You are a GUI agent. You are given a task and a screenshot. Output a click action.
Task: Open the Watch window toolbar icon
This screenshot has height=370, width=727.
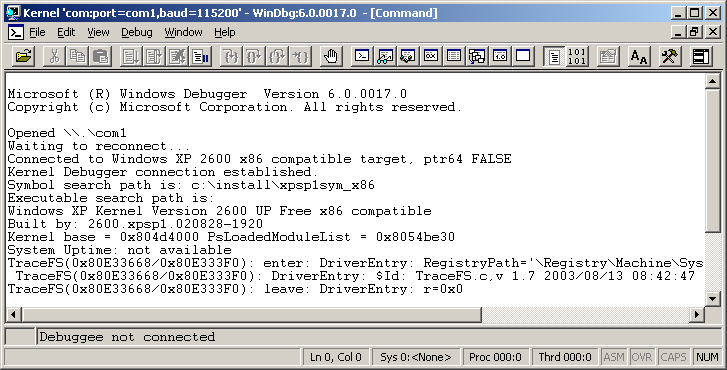(384, 56)
